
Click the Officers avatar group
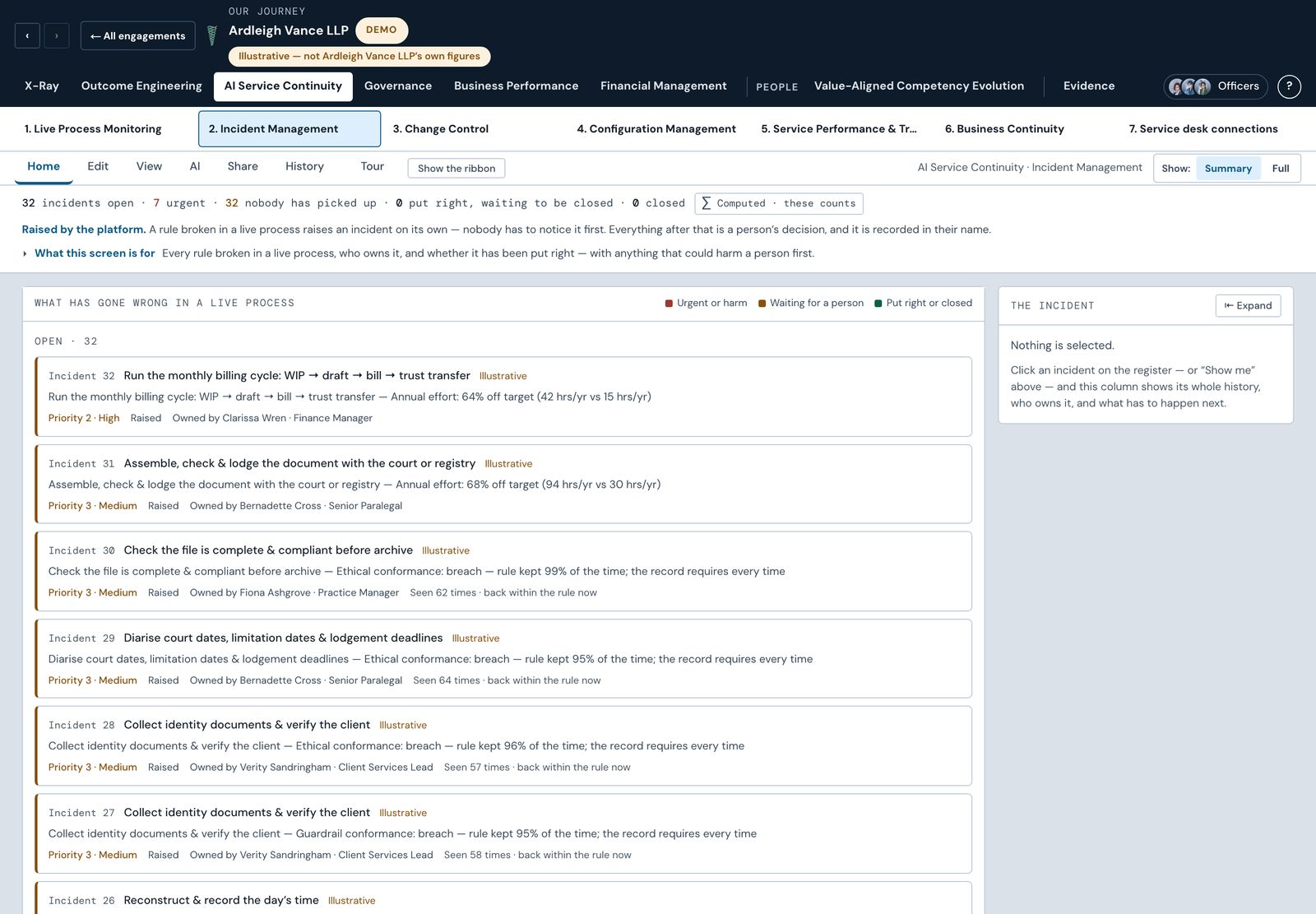coord(1216,86)
